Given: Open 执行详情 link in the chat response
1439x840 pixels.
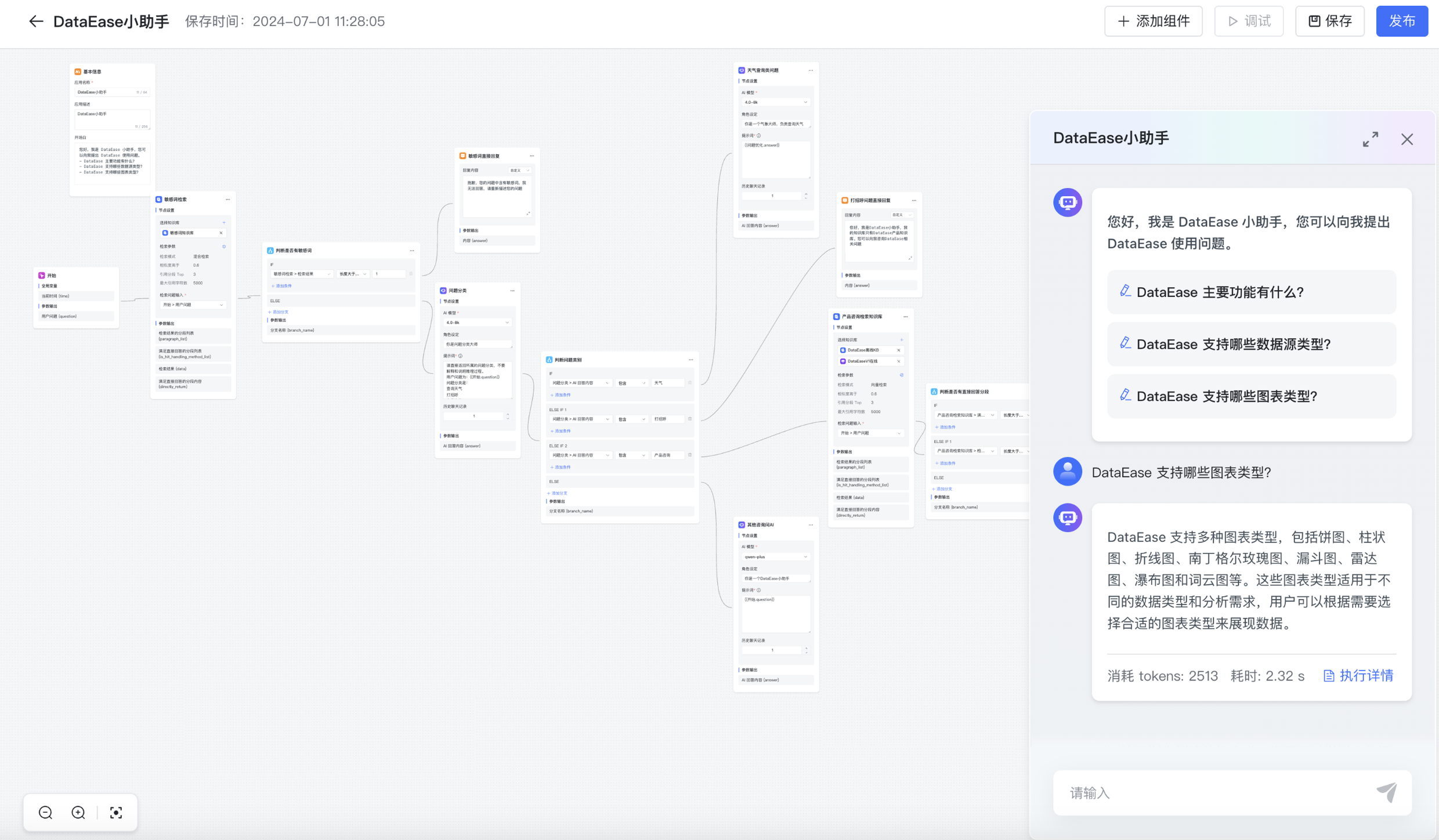Looking at the screenshot, I should pos(1365,675).
